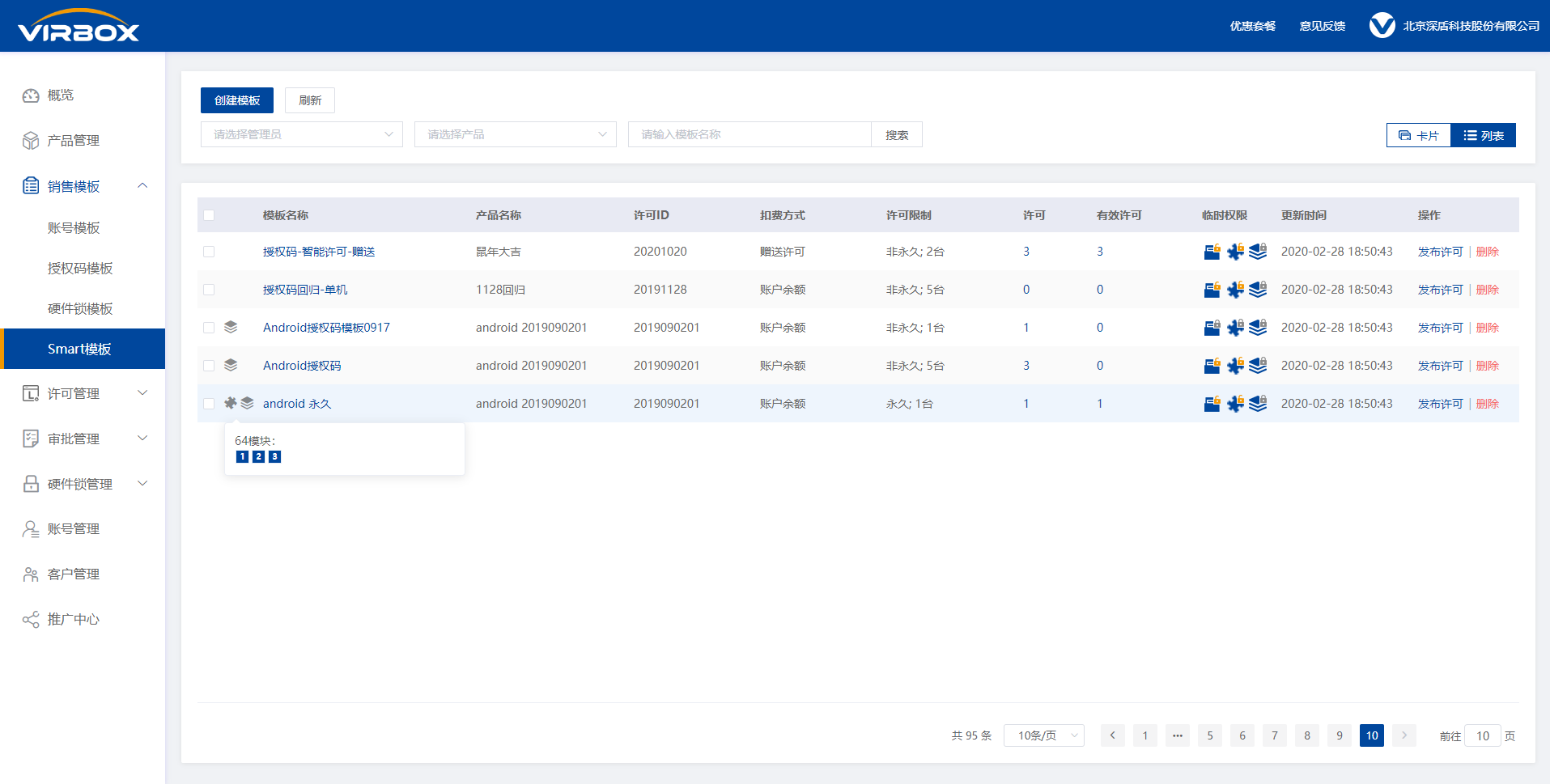
Task: Open 优惠套餐 in top bar
Action: coord(1253,26)
